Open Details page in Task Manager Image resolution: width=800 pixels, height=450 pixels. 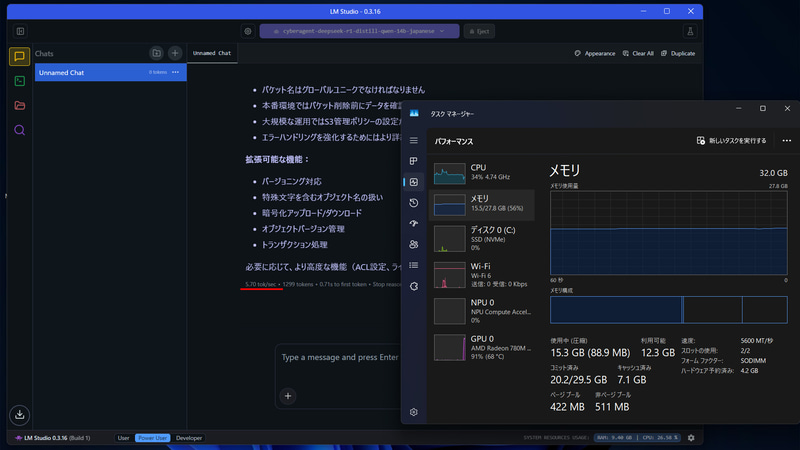[x=414, y=265]
